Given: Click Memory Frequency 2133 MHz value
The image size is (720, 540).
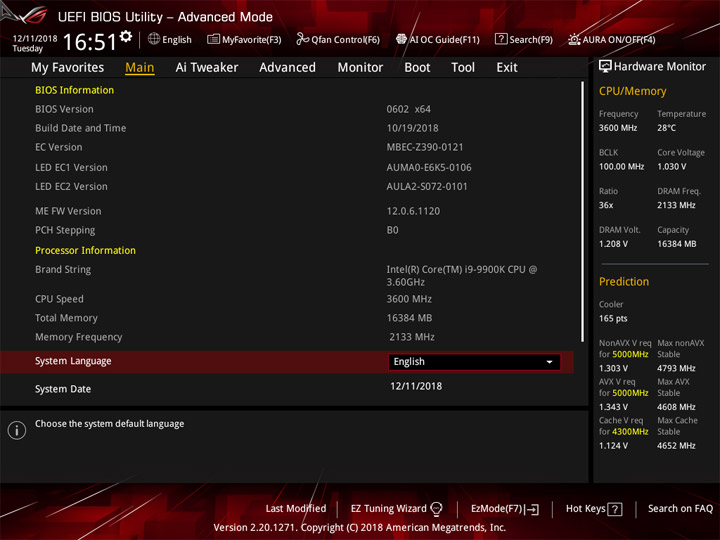Looking at the screenshot, I should pos(412,337).
